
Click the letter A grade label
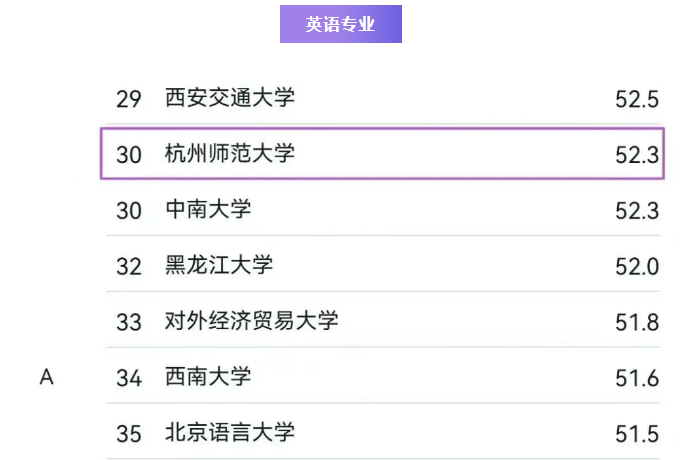click(45, 377)
